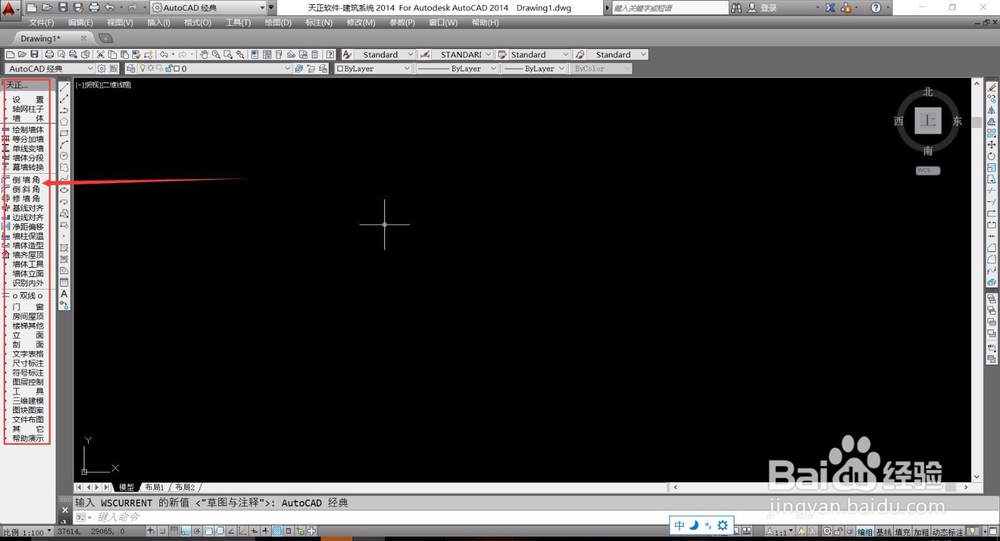Select the Line tool in draw toolbar
Viewport: 1000px width, 541px height.
coord(64,87)
